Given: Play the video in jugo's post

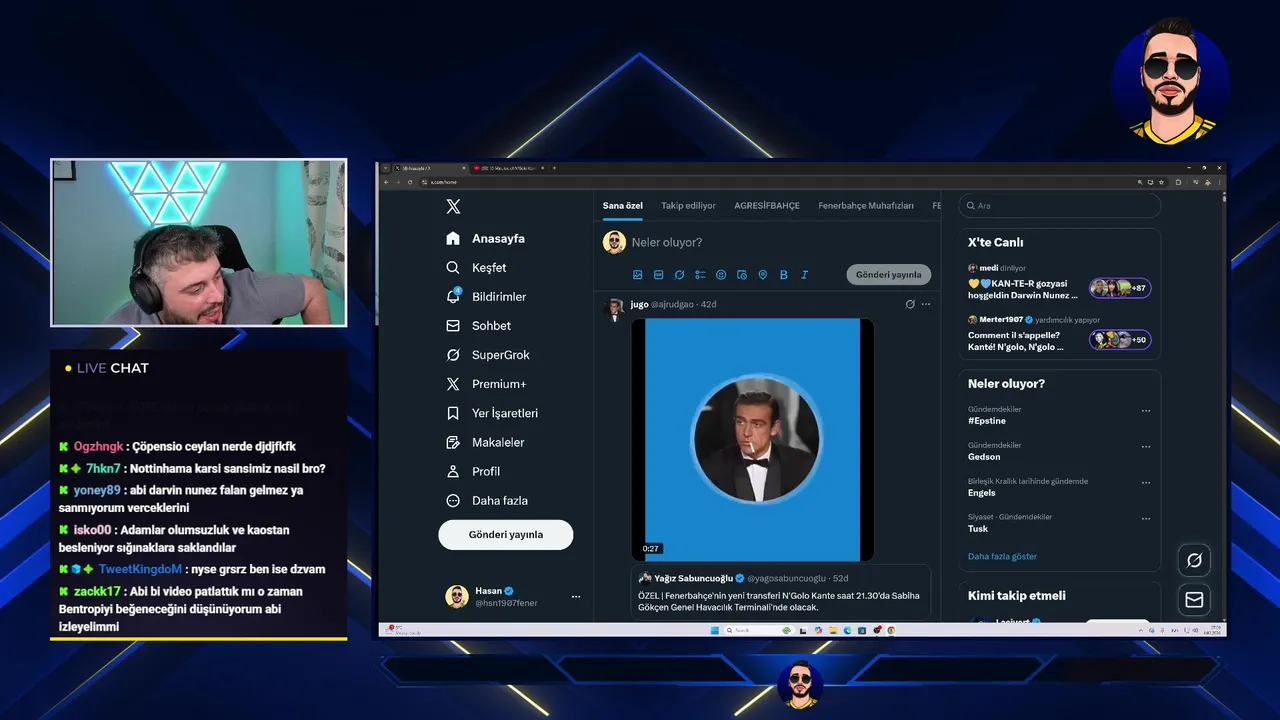Looking at the screenshot, I should coord(753,439).
